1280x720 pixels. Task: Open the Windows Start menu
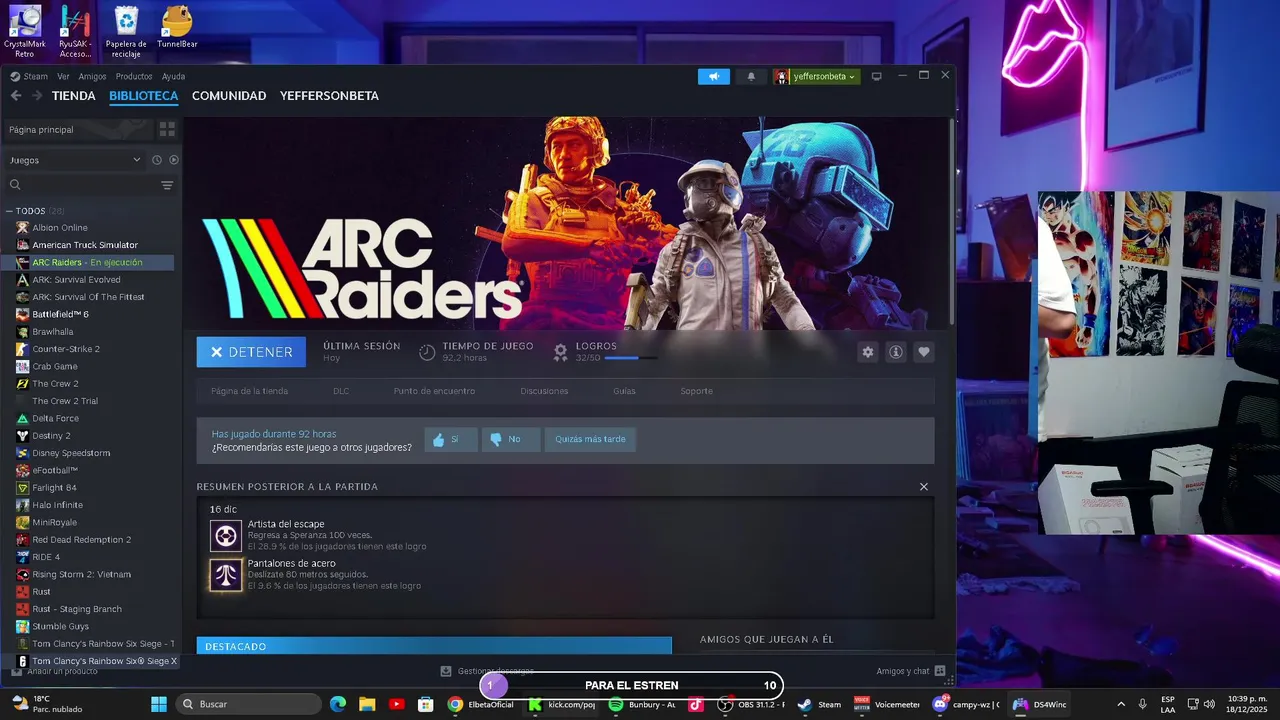(x=158, y=704)
